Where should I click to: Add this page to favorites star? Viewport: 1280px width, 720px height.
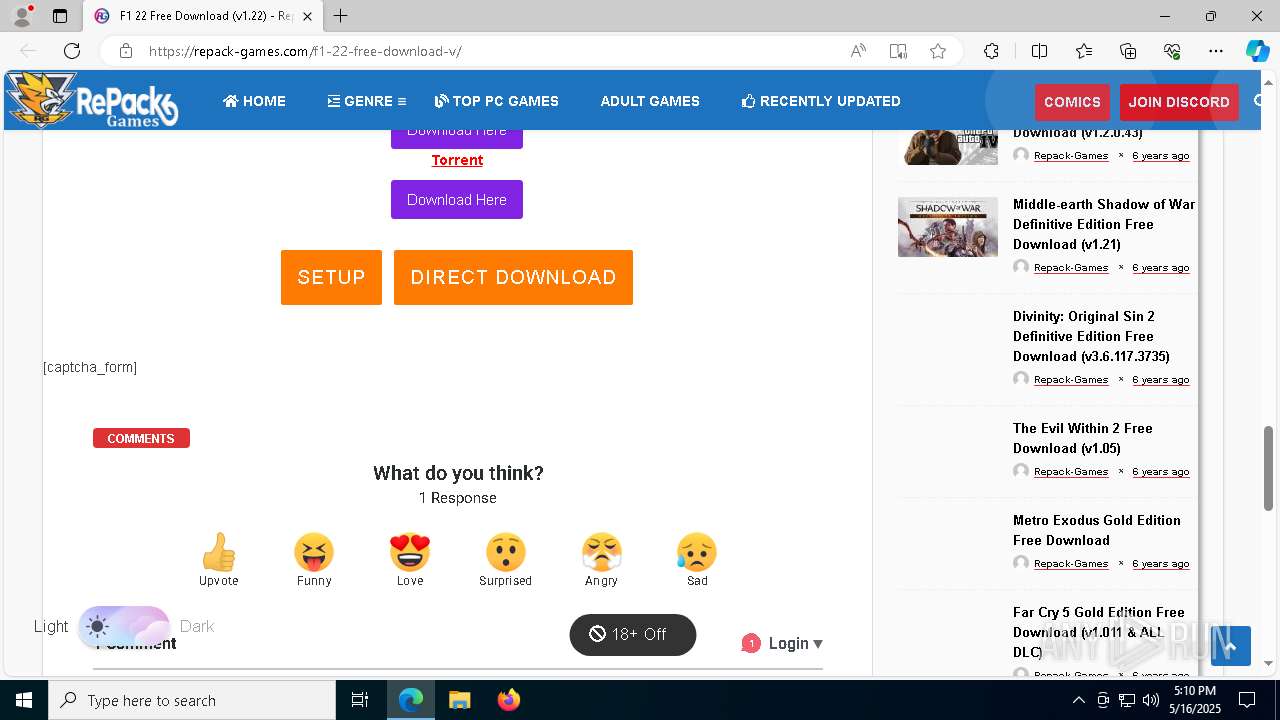(x=938, y=51)
